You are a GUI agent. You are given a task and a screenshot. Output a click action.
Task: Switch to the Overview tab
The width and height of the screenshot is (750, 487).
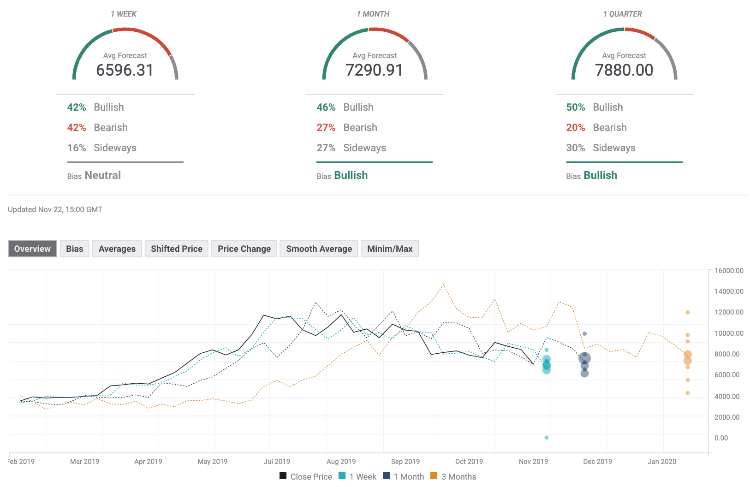(33, 249)
